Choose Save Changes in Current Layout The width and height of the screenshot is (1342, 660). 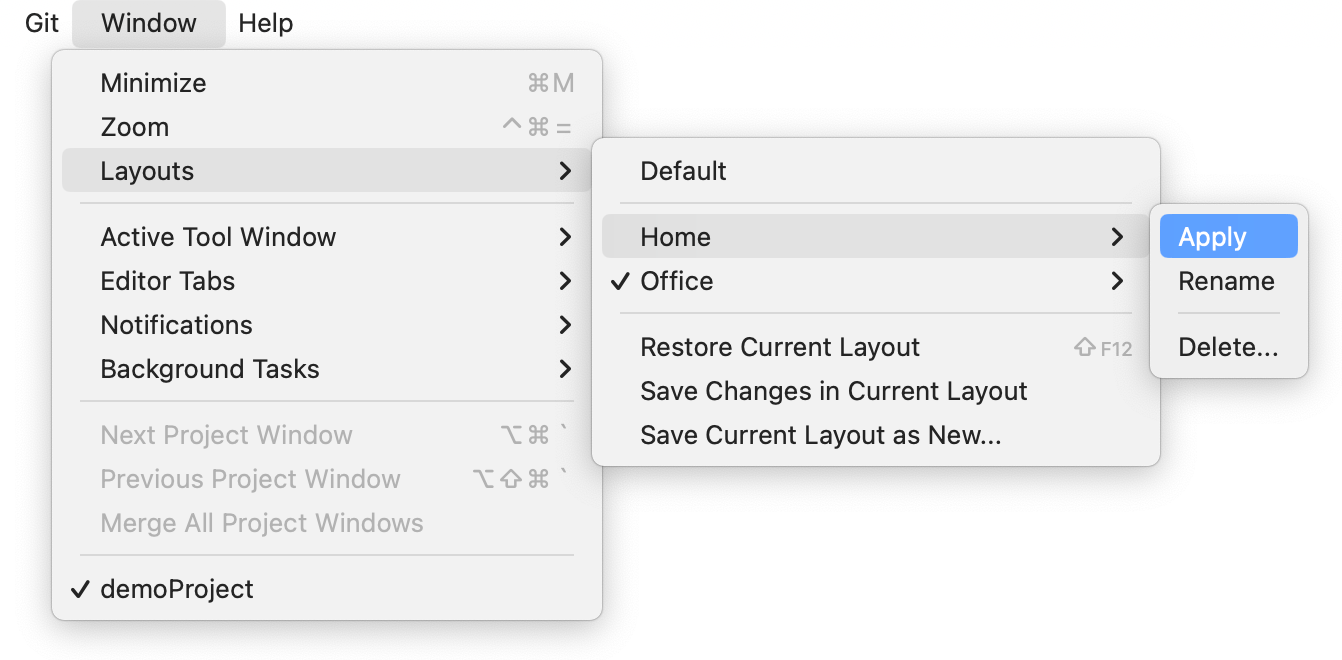coord(834,391)
